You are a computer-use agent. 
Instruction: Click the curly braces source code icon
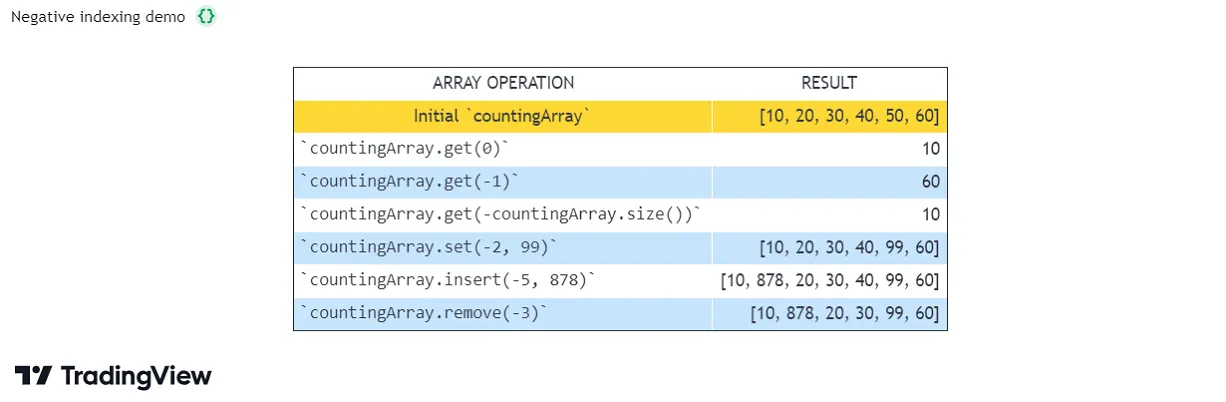point(205,17)
